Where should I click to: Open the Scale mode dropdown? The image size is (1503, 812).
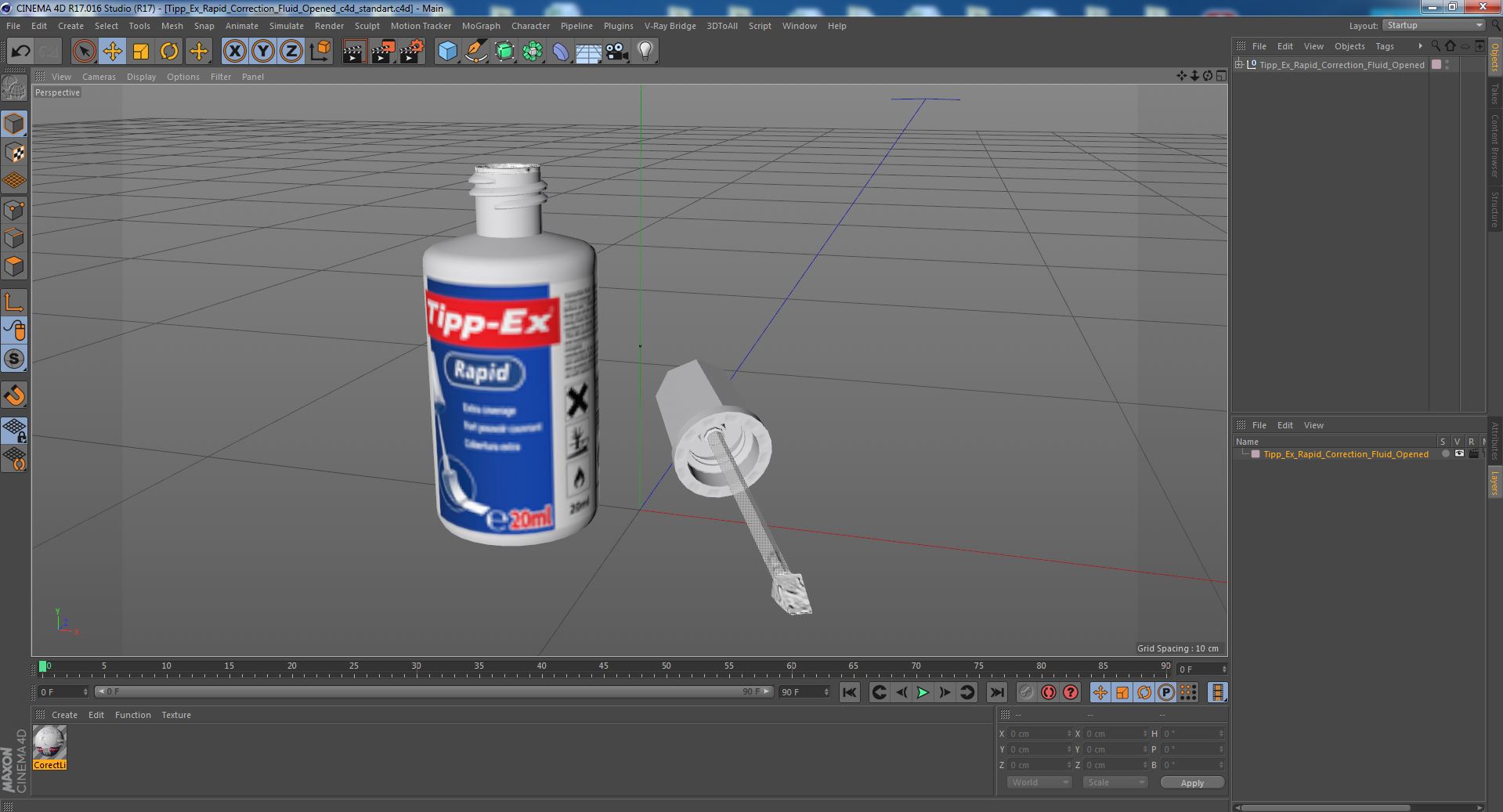click(1115, 782)
